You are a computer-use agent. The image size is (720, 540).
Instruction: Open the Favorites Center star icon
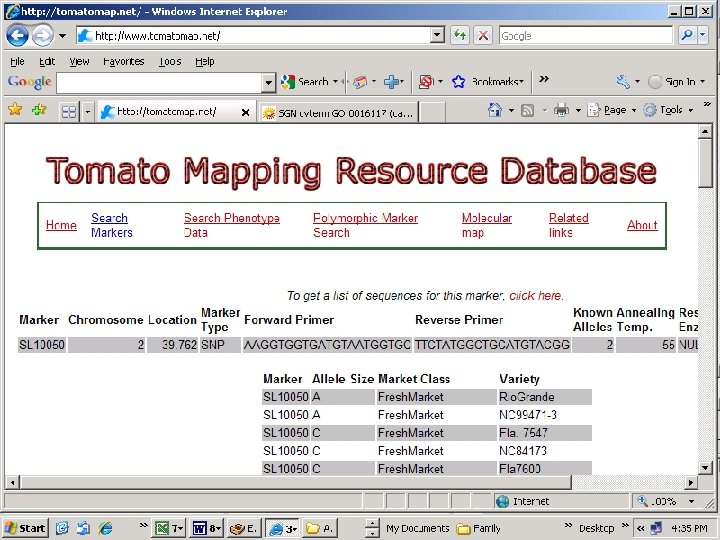14,110
